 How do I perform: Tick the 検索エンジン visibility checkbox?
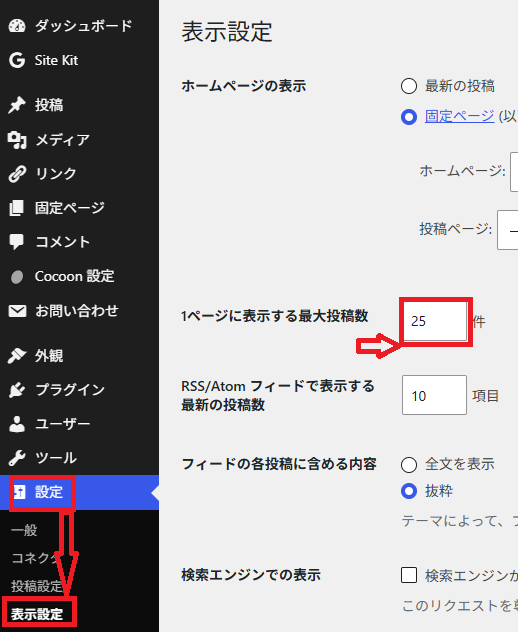[x=409, y=575]
